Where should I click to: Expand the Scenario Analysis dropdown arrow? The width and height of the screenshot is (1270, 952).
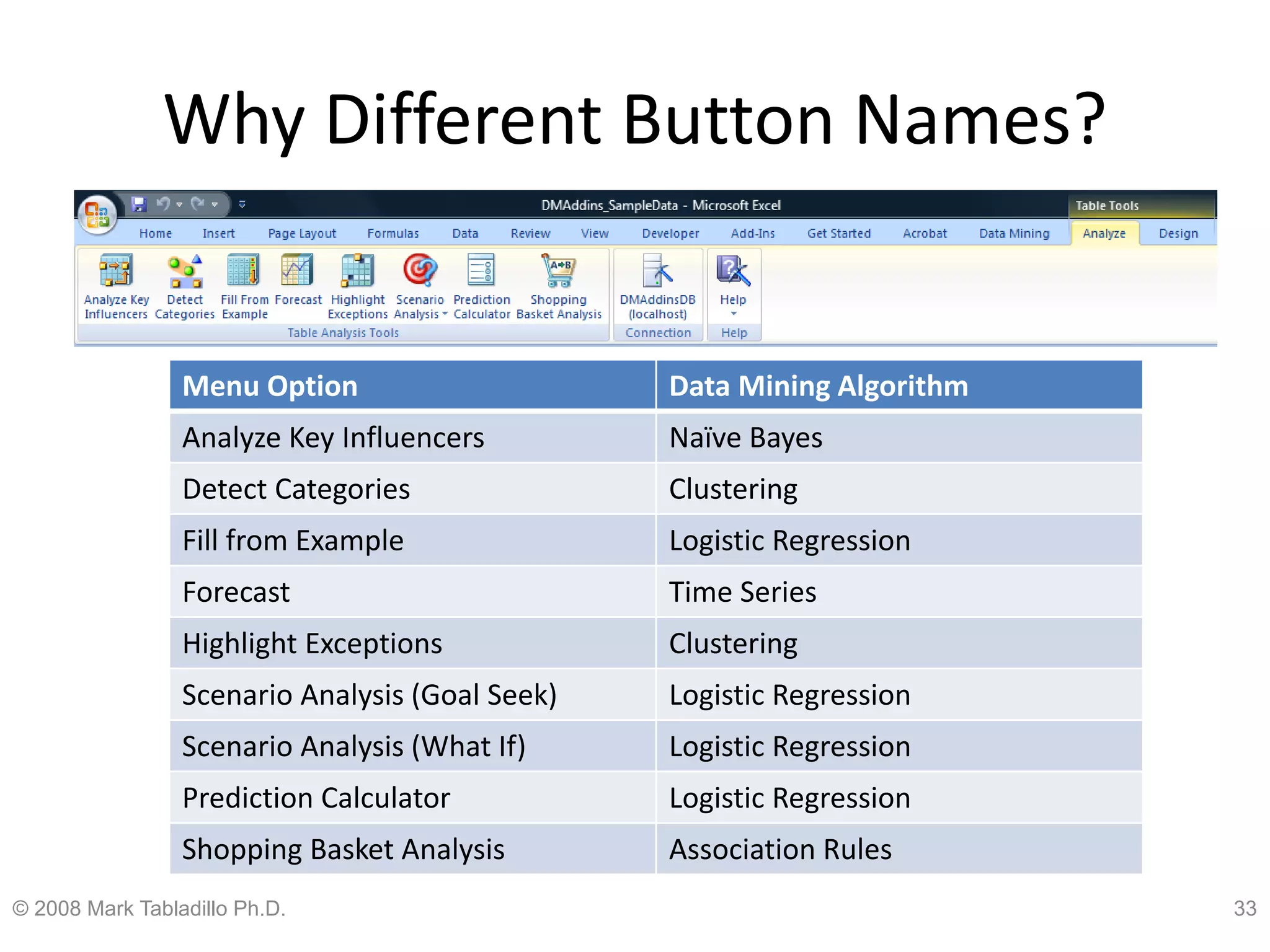pos(445,314)
